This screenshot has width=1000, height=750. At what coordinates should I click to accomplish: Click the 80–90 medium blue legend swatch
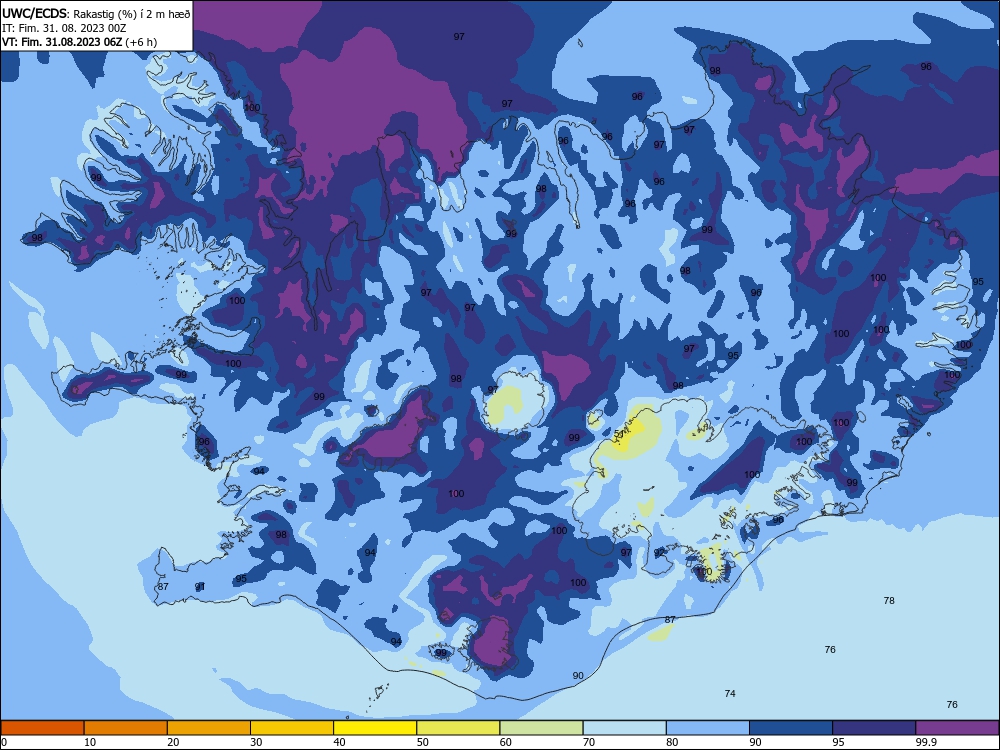(708, 728)
